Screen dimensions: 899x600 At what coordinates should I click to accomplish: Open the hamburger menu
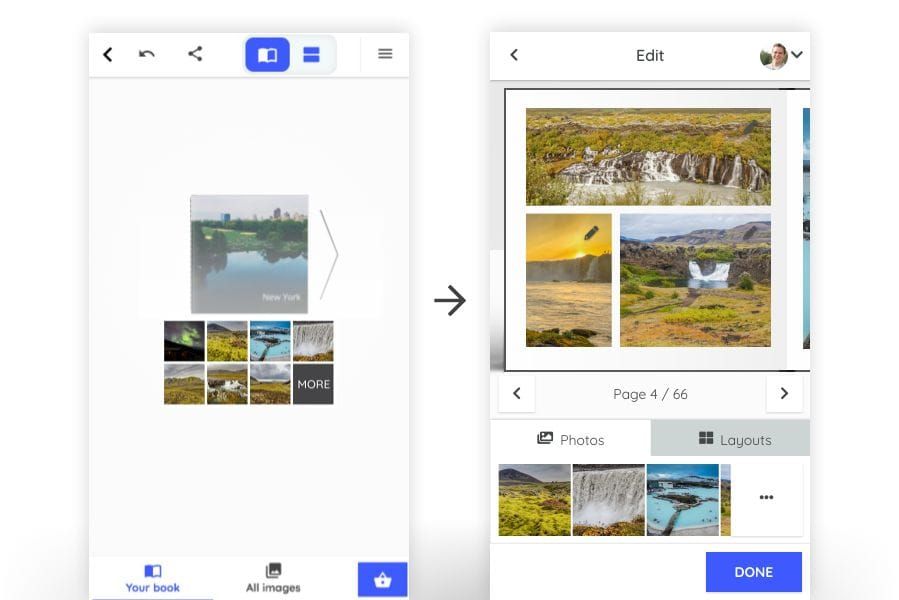(x=385, y=54)
